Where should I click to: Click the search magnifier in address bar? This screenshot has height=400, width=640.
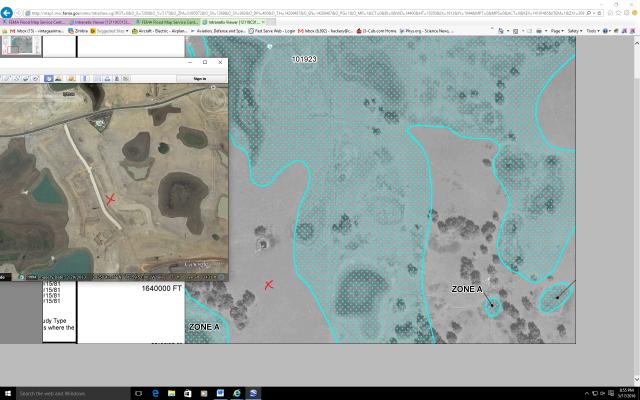[589, 13]
